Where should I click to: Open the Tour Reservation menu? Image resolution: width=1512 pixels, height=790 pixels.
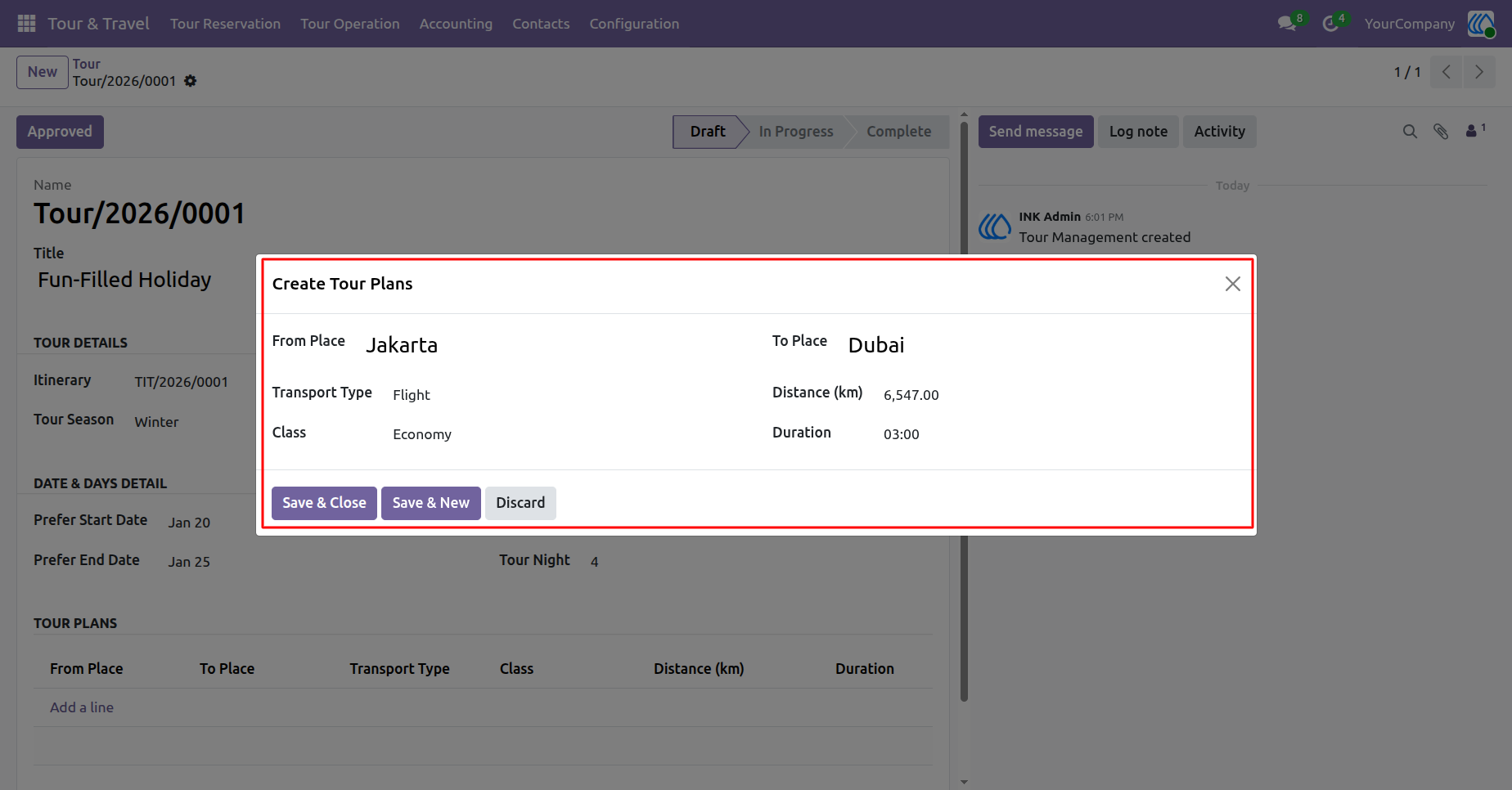point(225,24)
